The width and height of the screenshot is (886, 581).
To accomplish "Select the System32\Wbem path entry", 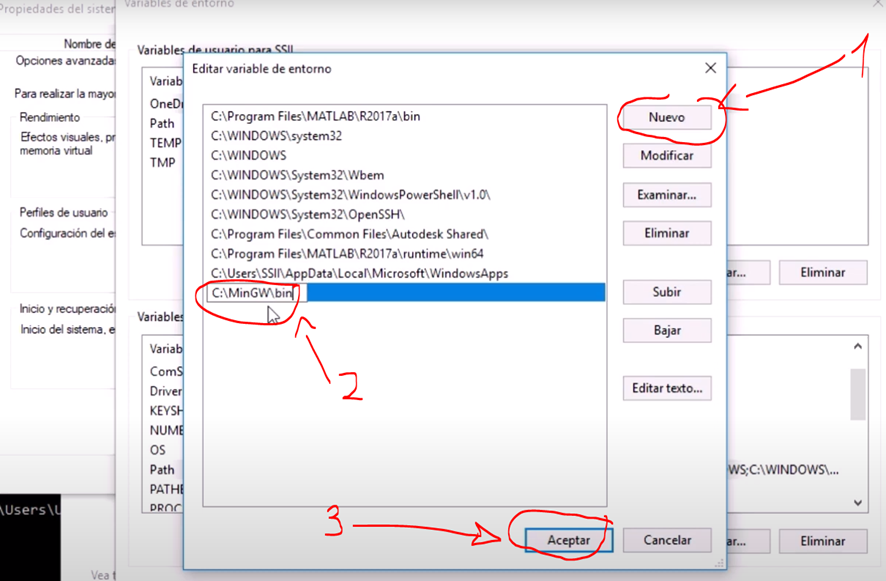I will tap(297, 175).
